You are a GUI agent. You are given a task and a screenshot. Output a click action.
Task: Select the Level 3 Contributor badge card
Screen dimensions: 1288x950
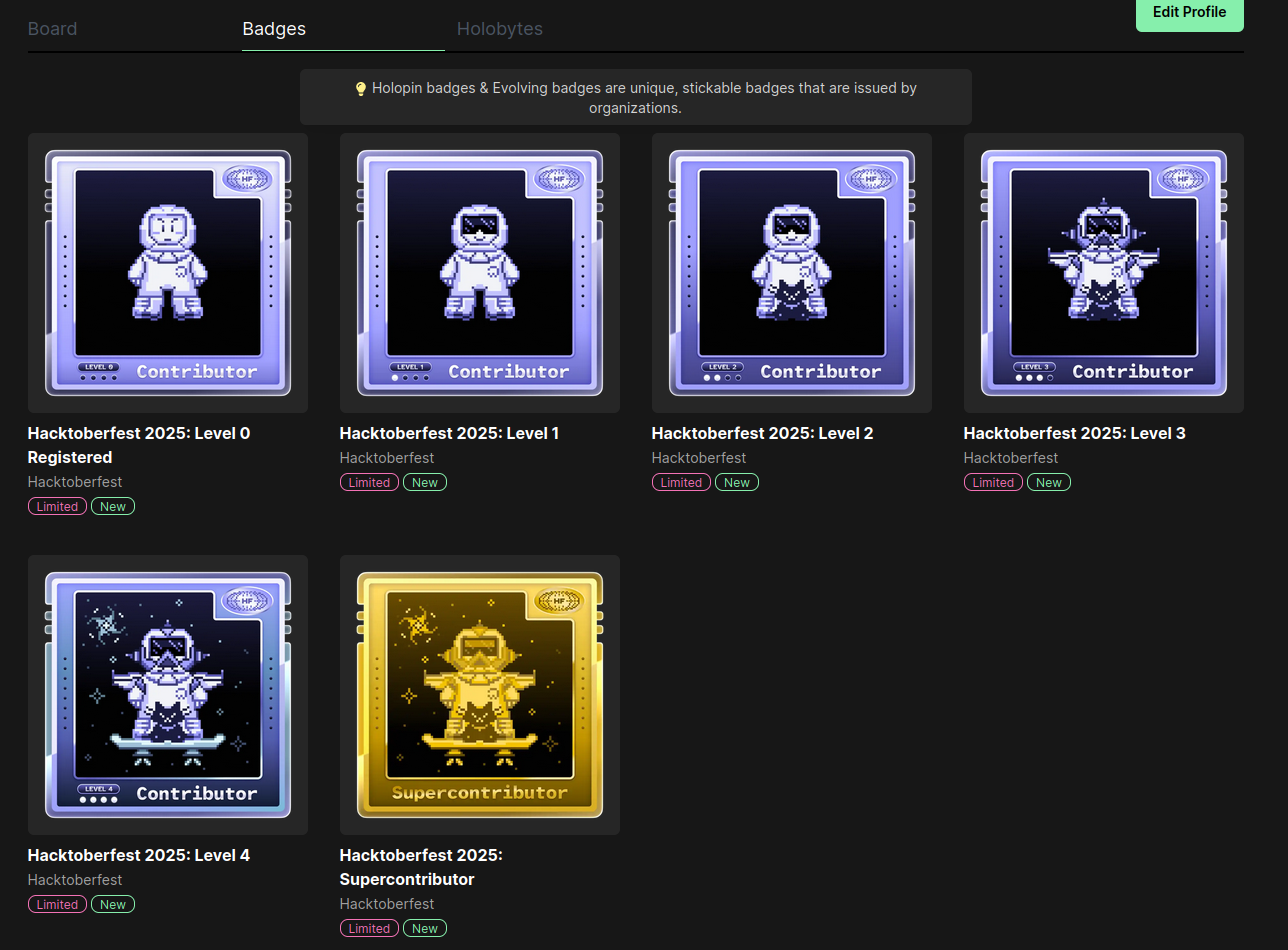coord(1104,273)
